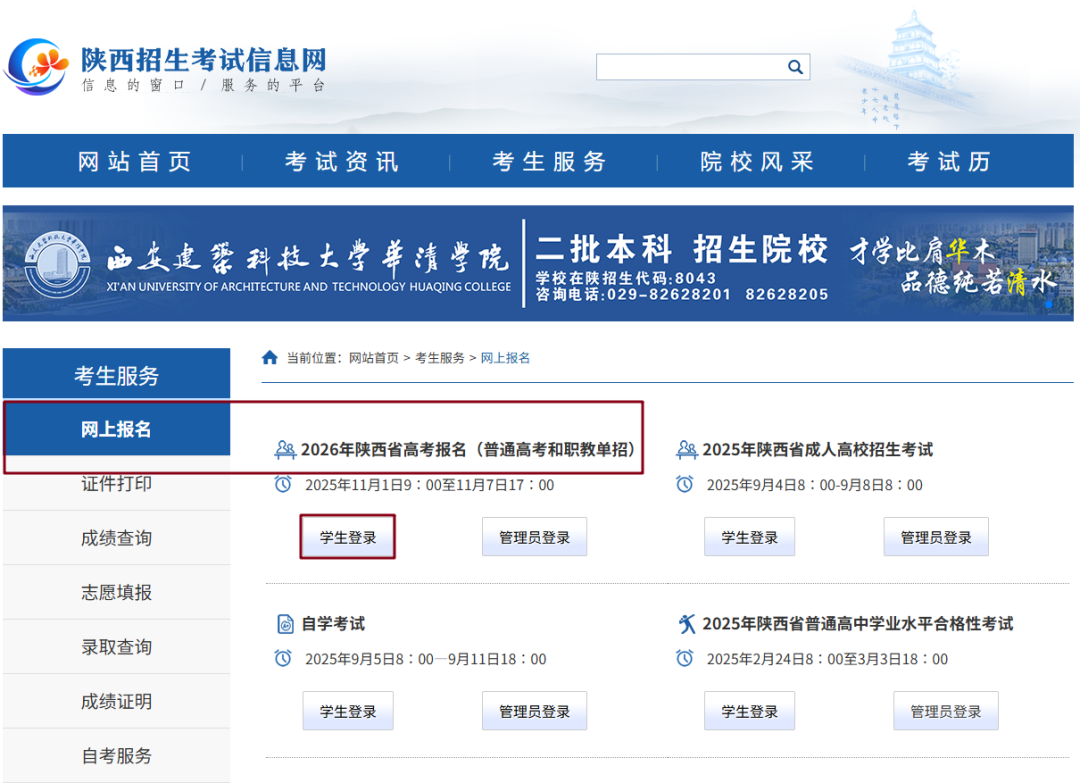The height and width of the screenshot is (783, 1080).
Task: Click the clock icon beside 成人高校招生考试 dates
Action: (x=684, y=484)
